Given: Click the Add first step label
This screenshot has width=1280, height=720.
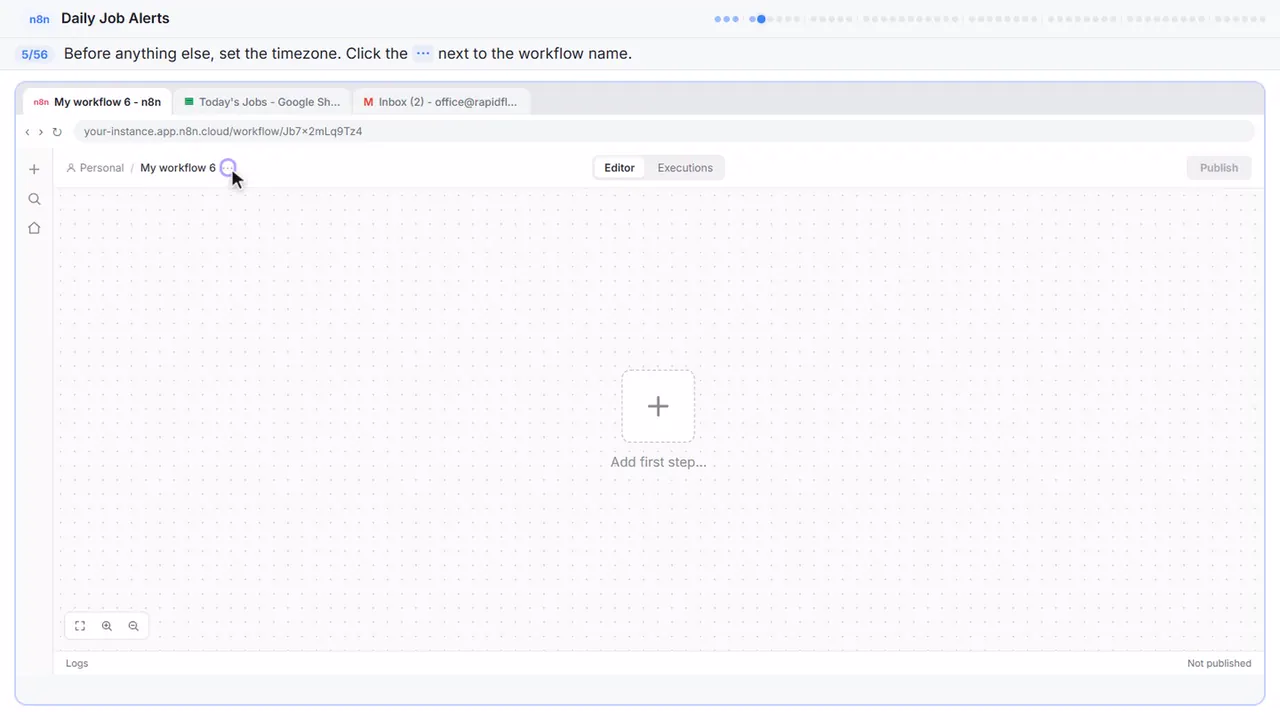Looking at the screenshot, I should [658, 462].
